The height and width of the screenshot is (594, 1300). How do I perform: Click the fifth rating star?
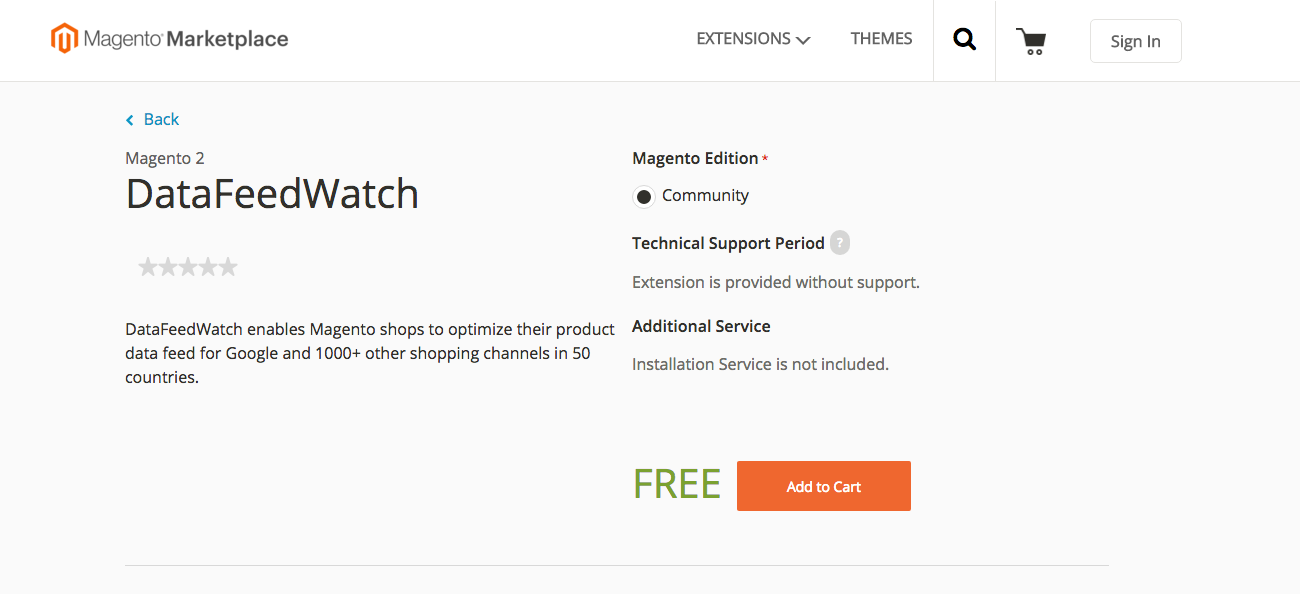tap(228, 267)
